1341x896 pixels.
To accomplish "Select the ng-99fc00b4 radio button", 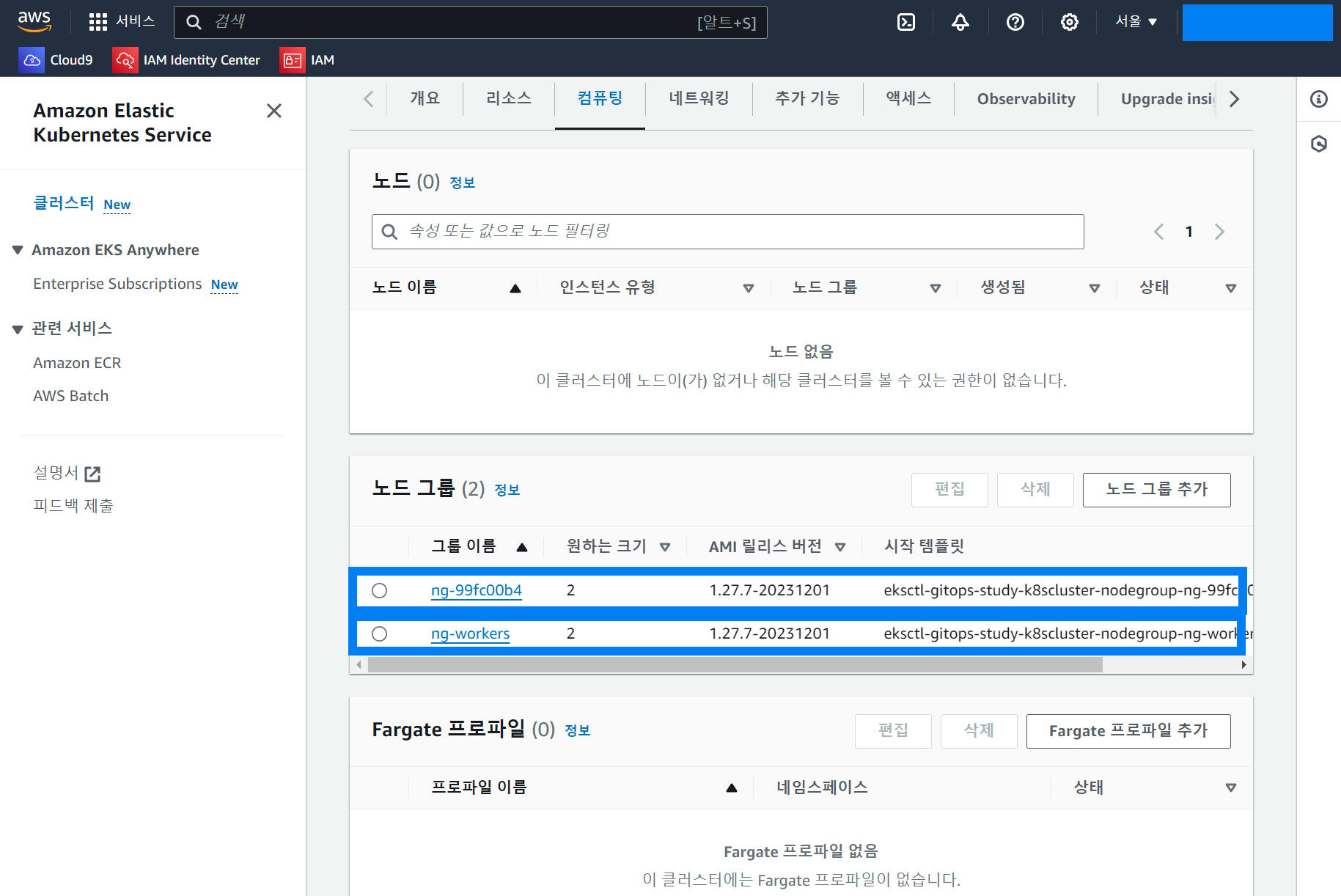I will tap(379, 591).
